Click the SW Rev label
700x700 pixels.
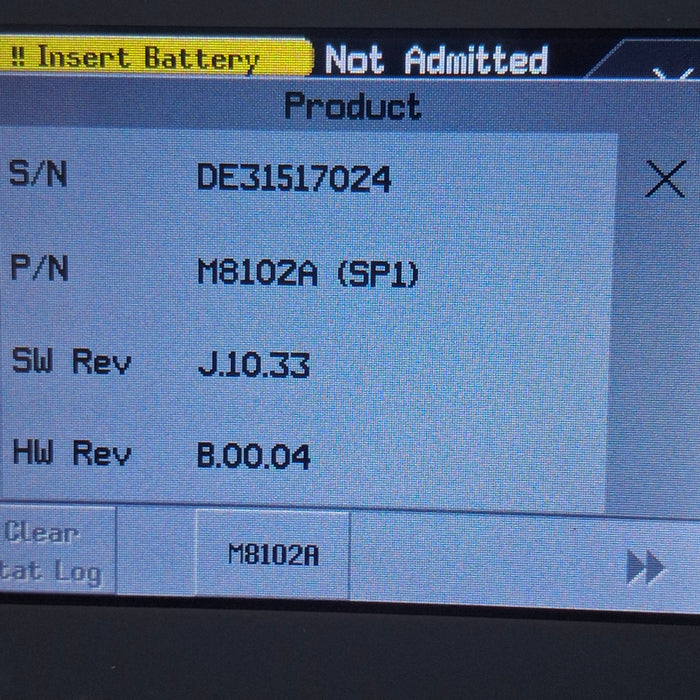click(x=71, y=361)
